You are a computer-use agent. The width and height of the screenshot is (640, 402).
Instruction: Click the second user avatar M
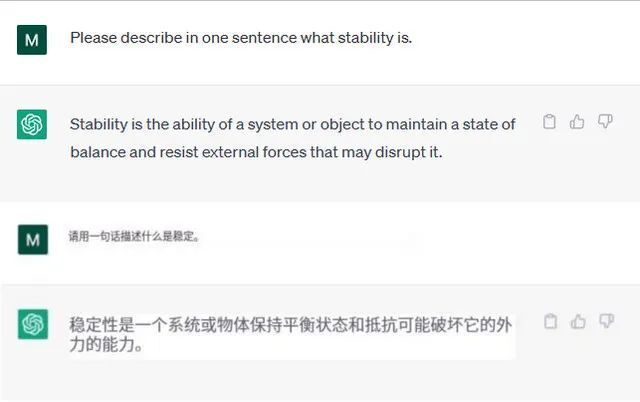pos(33,240)
